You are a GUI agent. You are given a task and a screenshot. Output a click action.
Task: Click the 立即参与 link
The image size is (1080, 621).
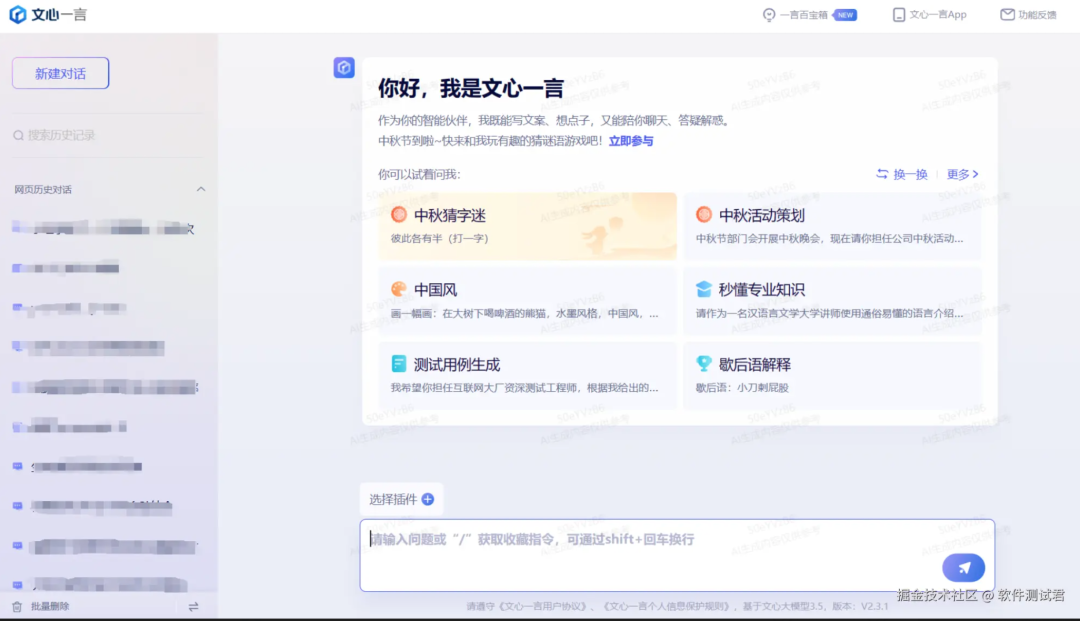pyautogui.click(x=631, y=141)
